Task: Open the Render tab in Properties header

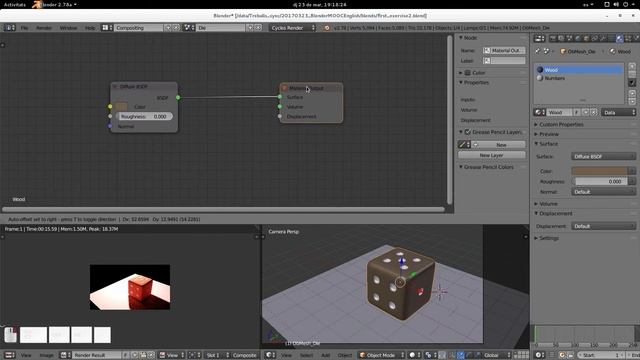Action: pyautogui.click(x=553, y=38)
